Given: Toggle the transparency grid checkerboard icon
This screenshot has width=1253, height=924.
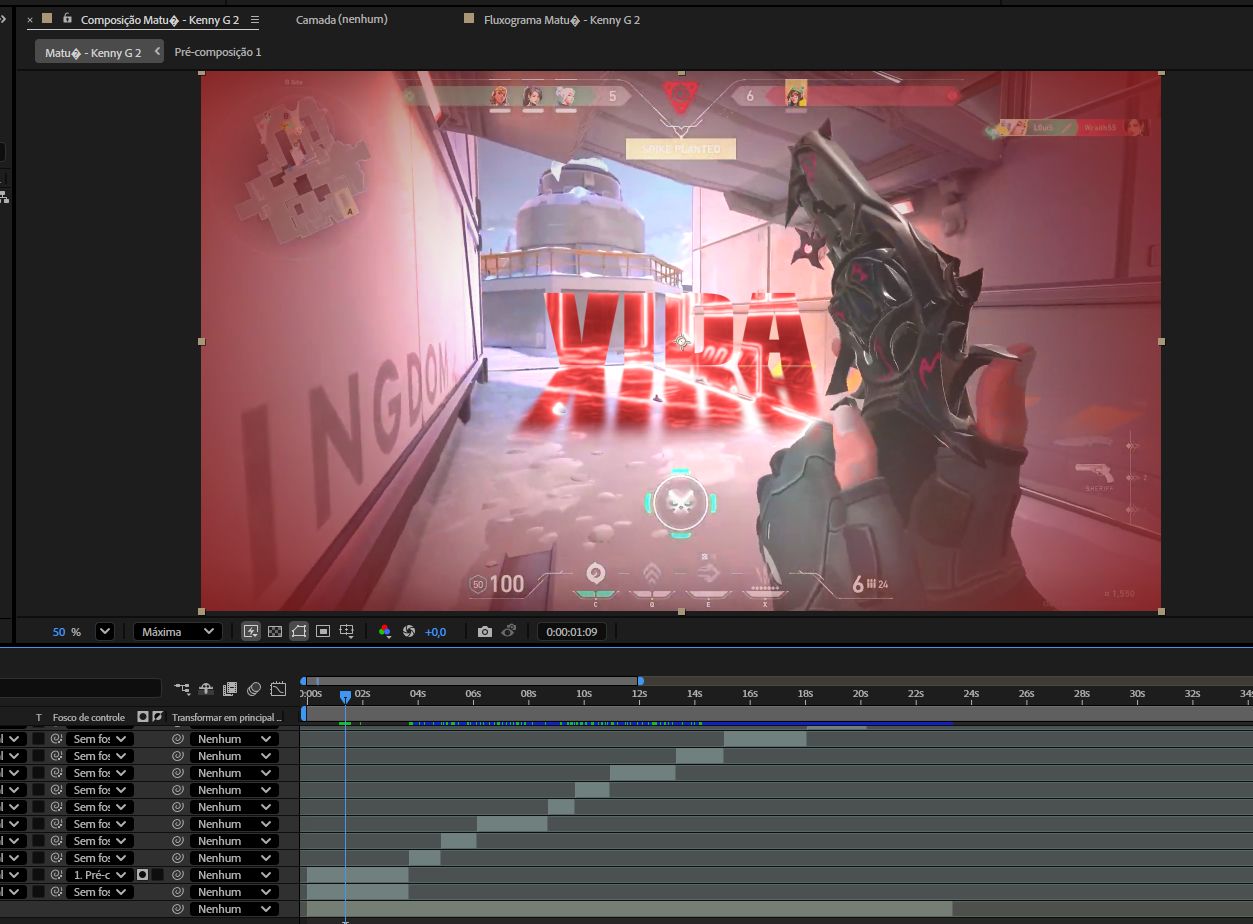Looking at the screenshot, I should tap(275, 631).
